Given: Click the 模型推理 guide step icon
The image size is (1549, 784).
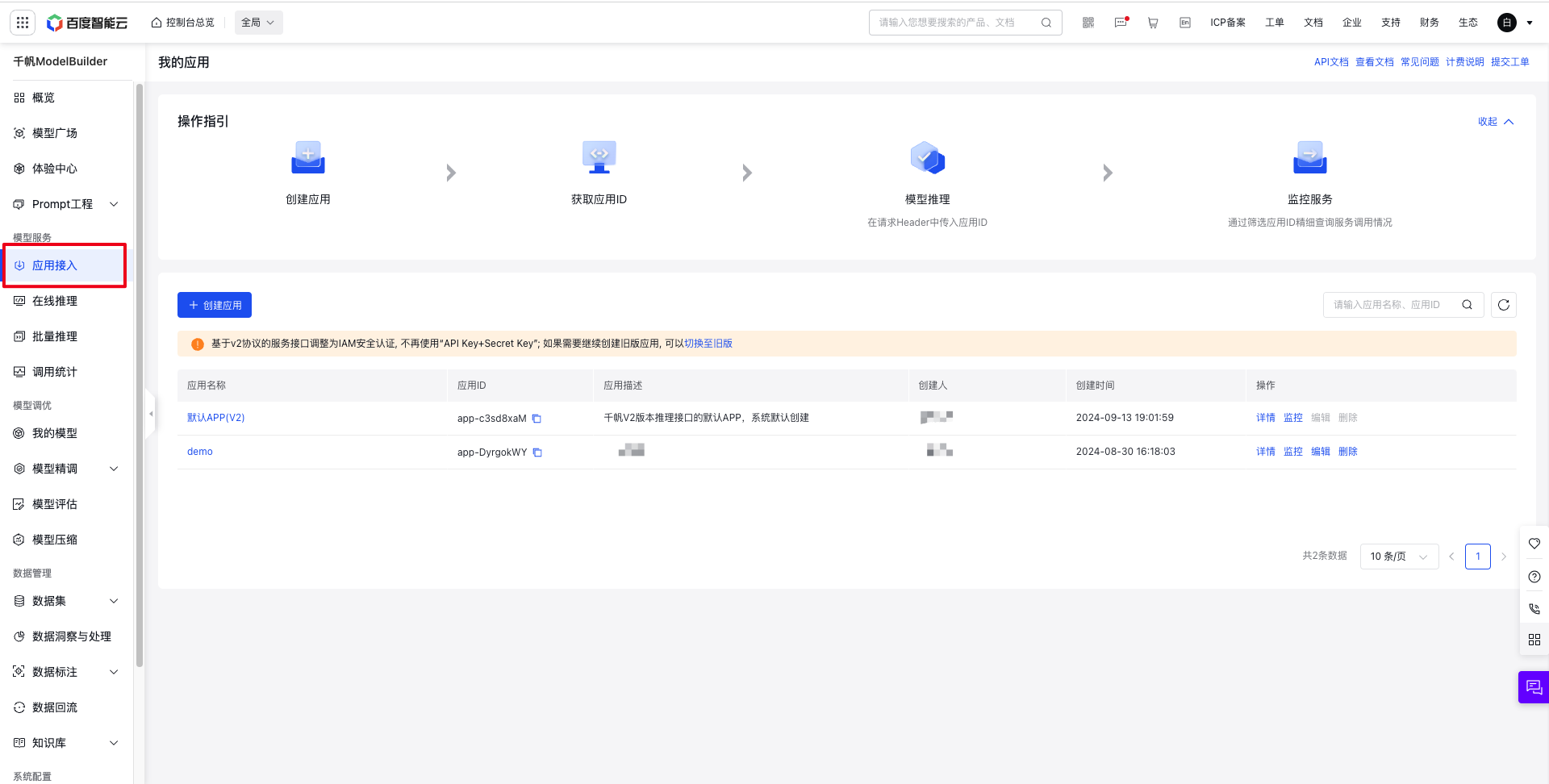Looking at the screenshot, I should coord(928,157).
